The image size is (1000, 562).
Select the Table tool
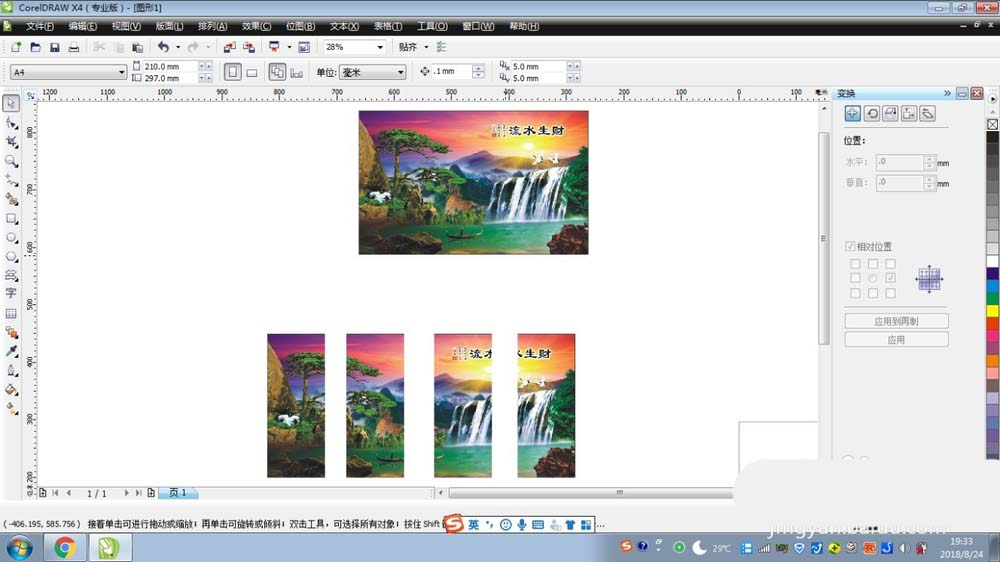point(11,313)
